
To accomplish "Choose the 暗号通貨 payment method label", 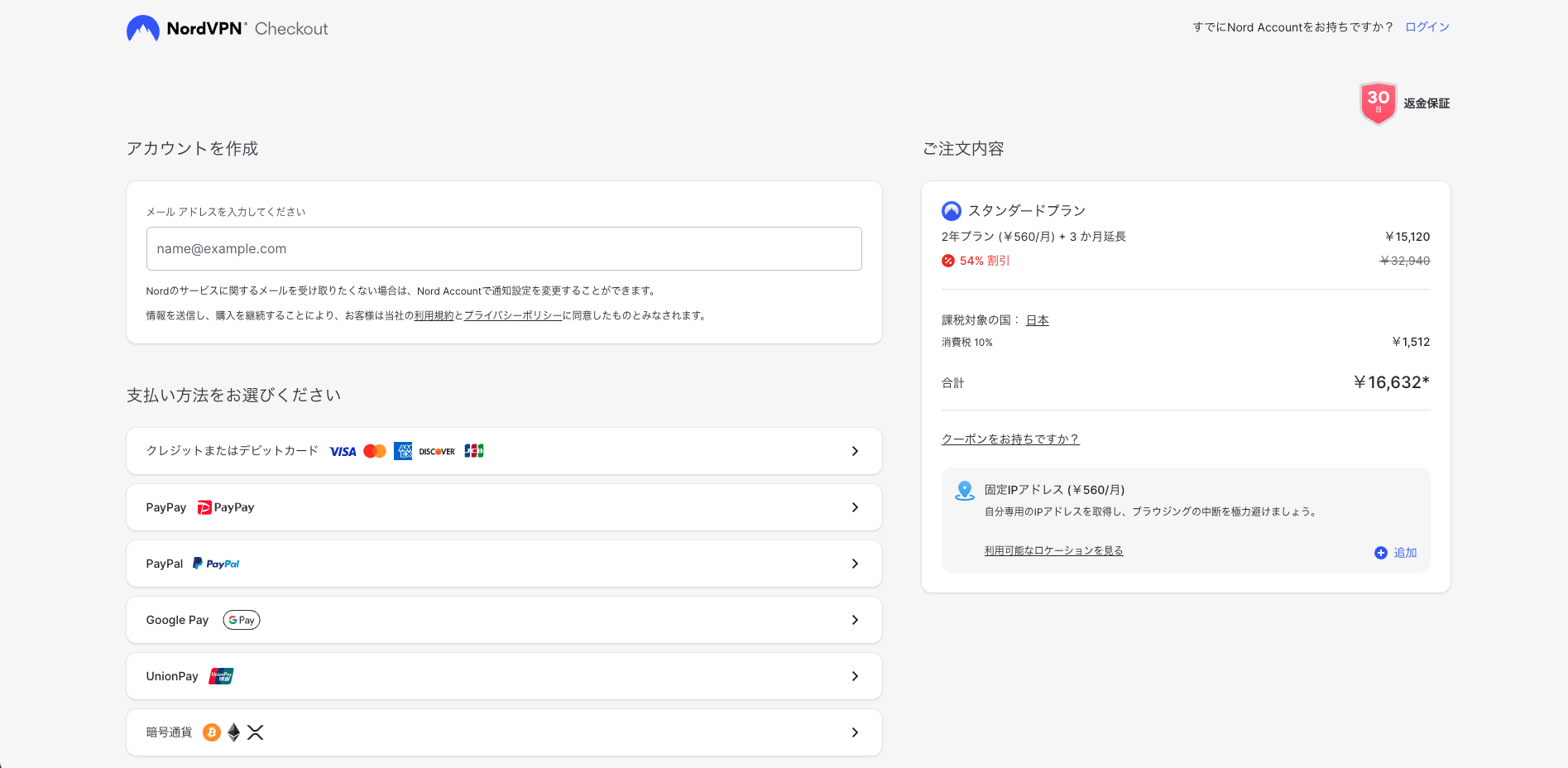I will [169, 732].
